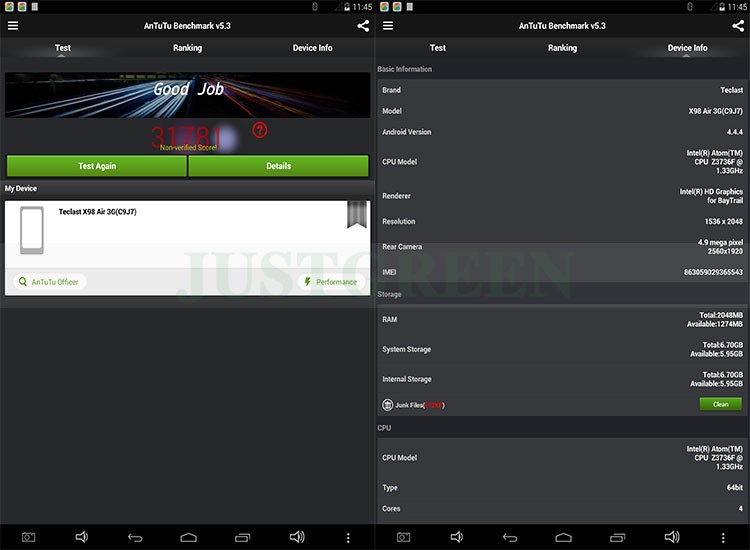Tap volume down icon in left nav bar
This screenshot has height=550, width=750.
(82, 537)
